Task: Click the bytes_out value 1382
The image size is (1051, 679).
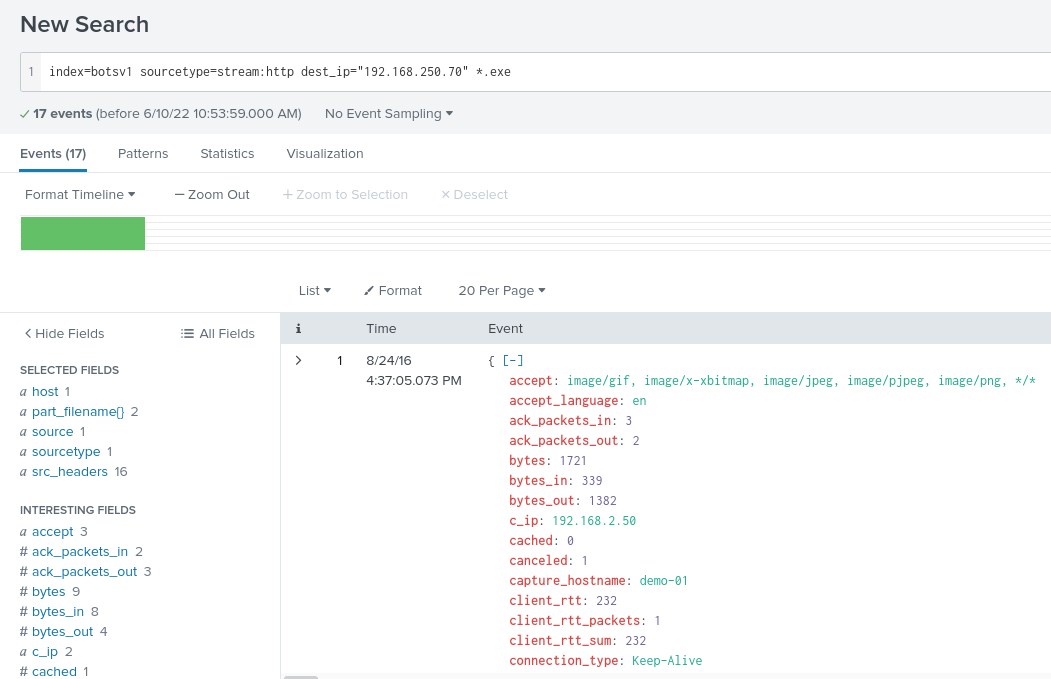Action: 603,501
